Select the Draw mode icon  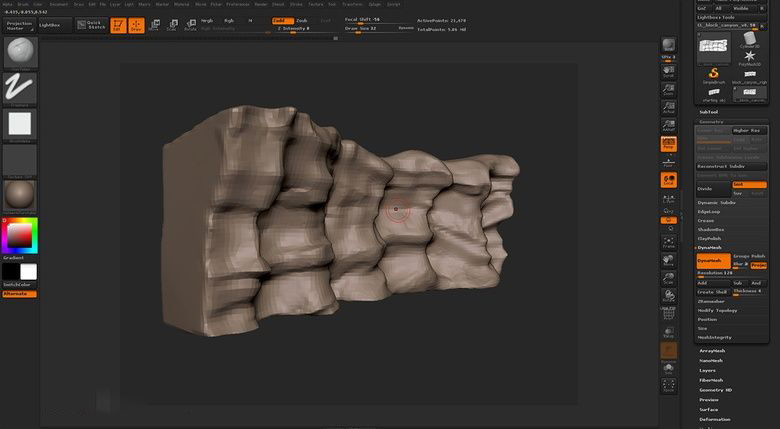[136, 24]
